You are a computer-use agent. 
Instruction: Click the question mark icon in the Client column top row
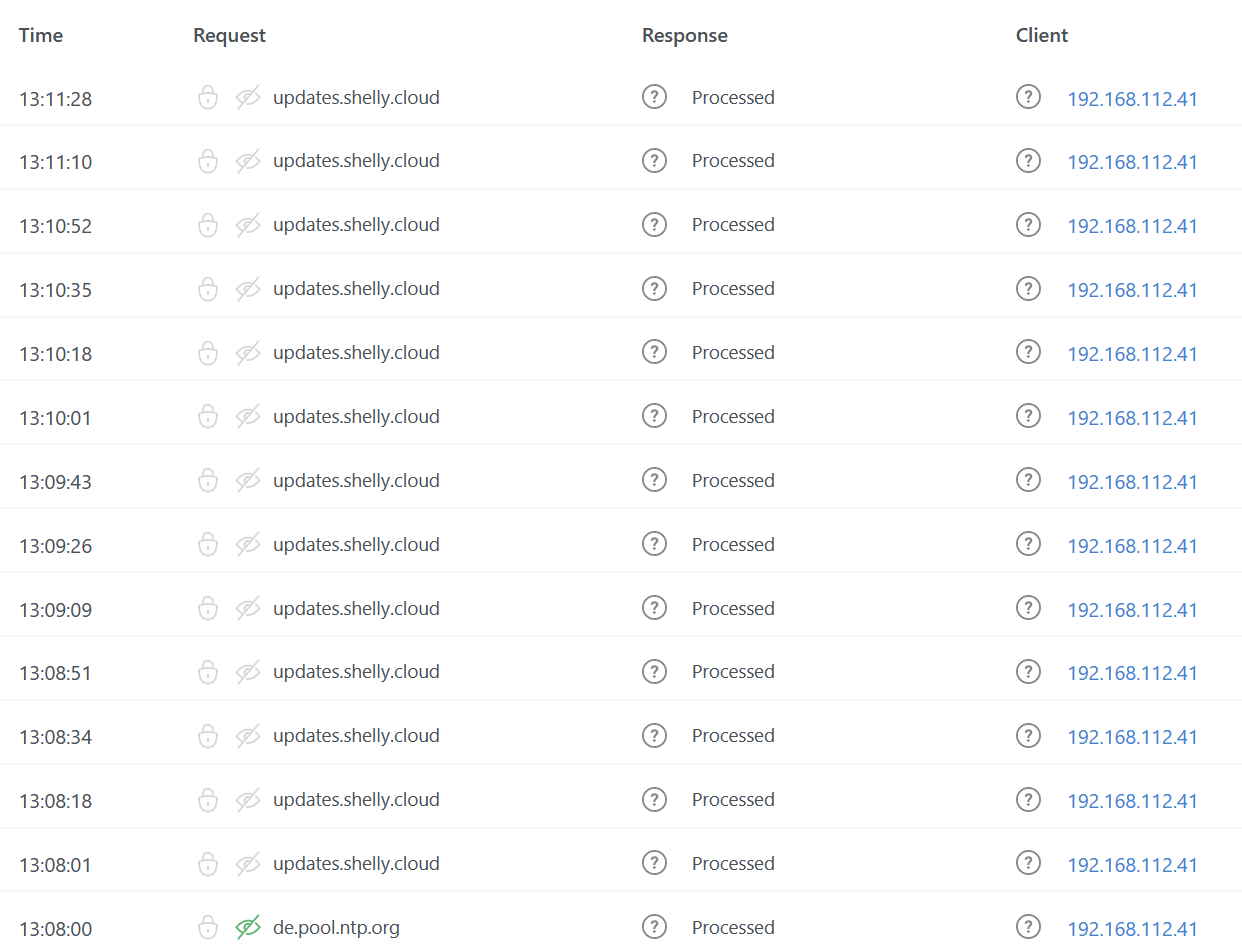[1028, 97]
